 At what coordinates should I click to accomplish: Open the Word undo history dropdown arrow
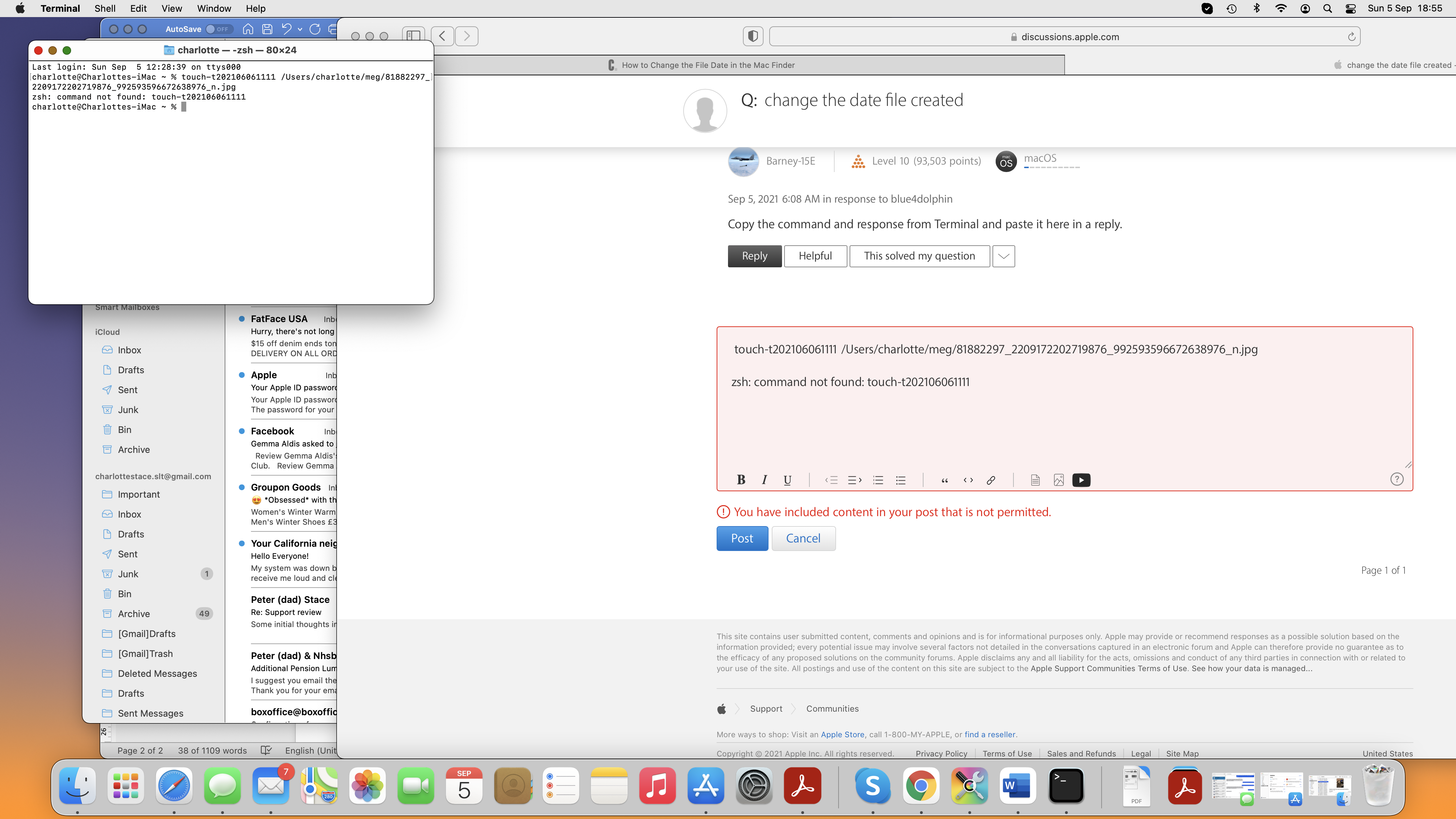point(300,29)
